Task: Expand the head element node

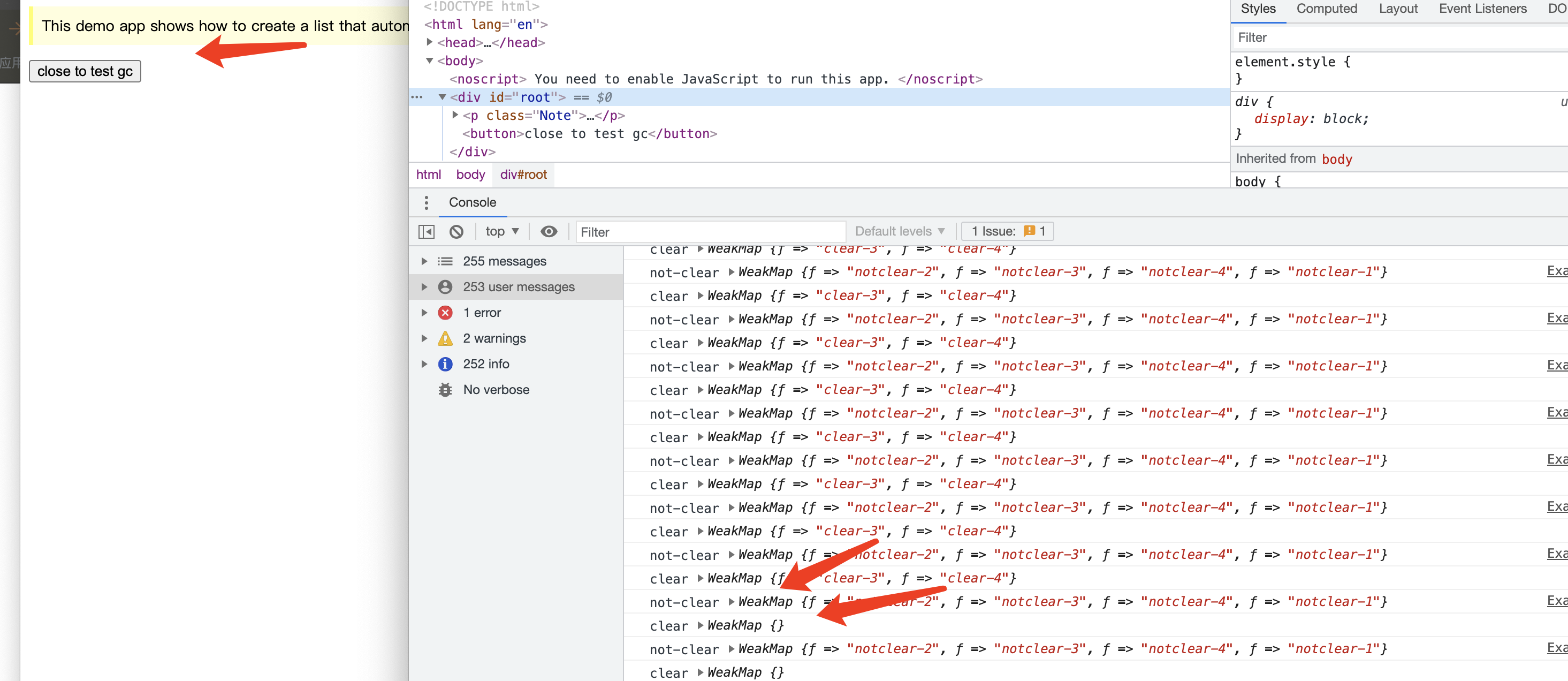Action: tap(430, 42)
